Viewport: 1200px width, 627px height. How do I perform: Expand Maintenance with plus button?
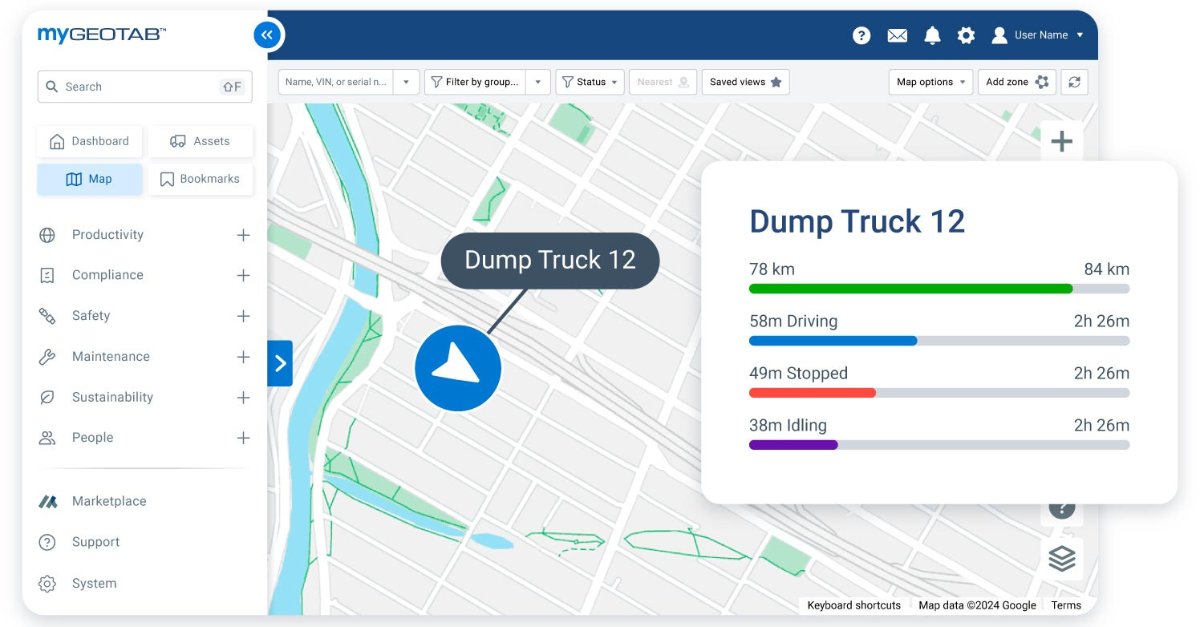[x=243, y=357]
